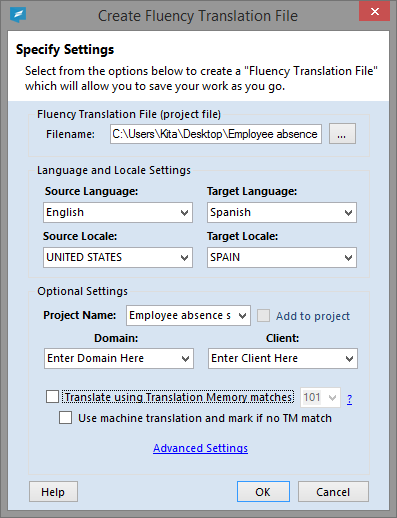Confirm with the OK button

263,492
